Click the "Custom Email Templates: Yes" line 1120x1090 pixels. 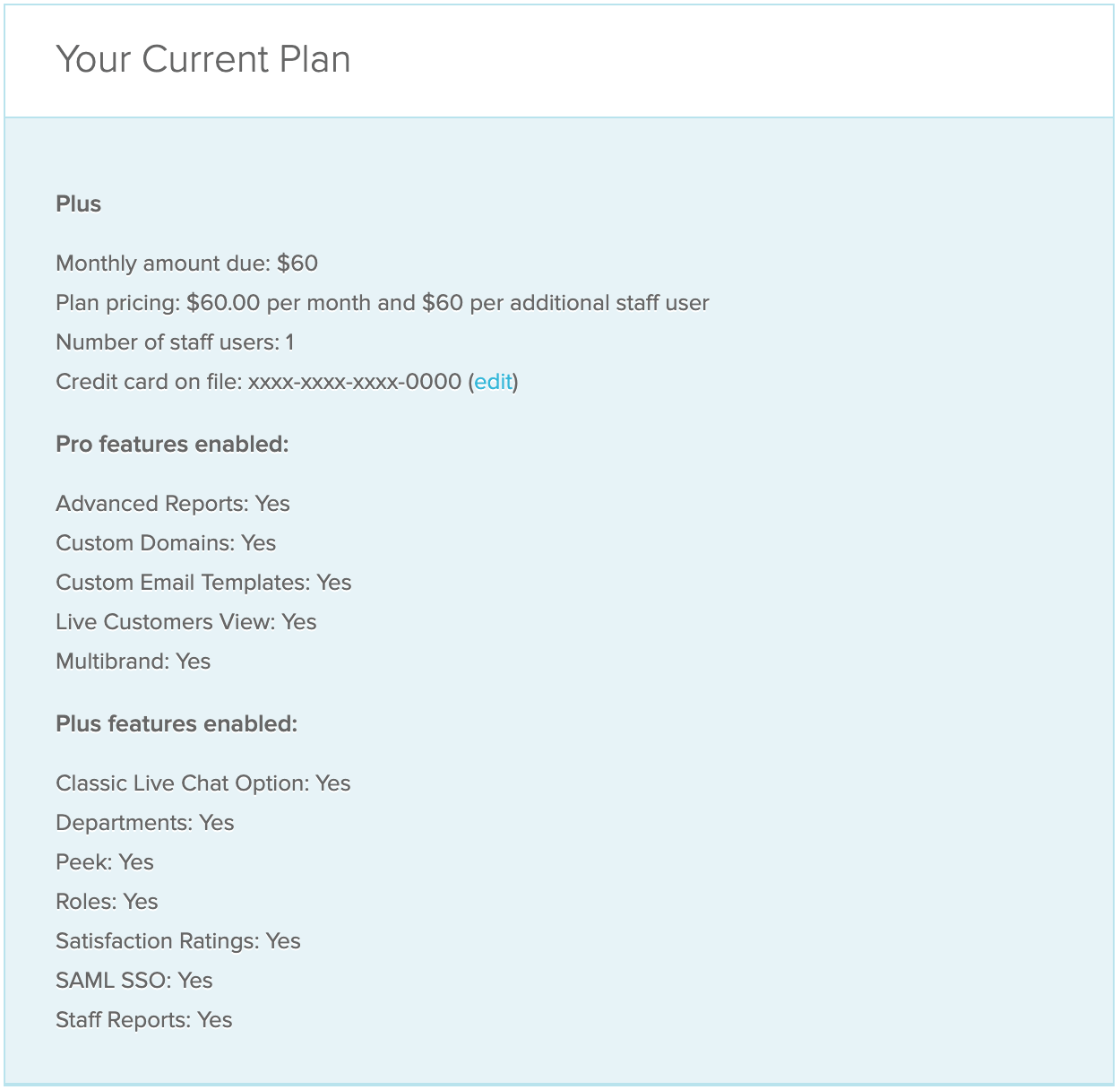point(203,583)
